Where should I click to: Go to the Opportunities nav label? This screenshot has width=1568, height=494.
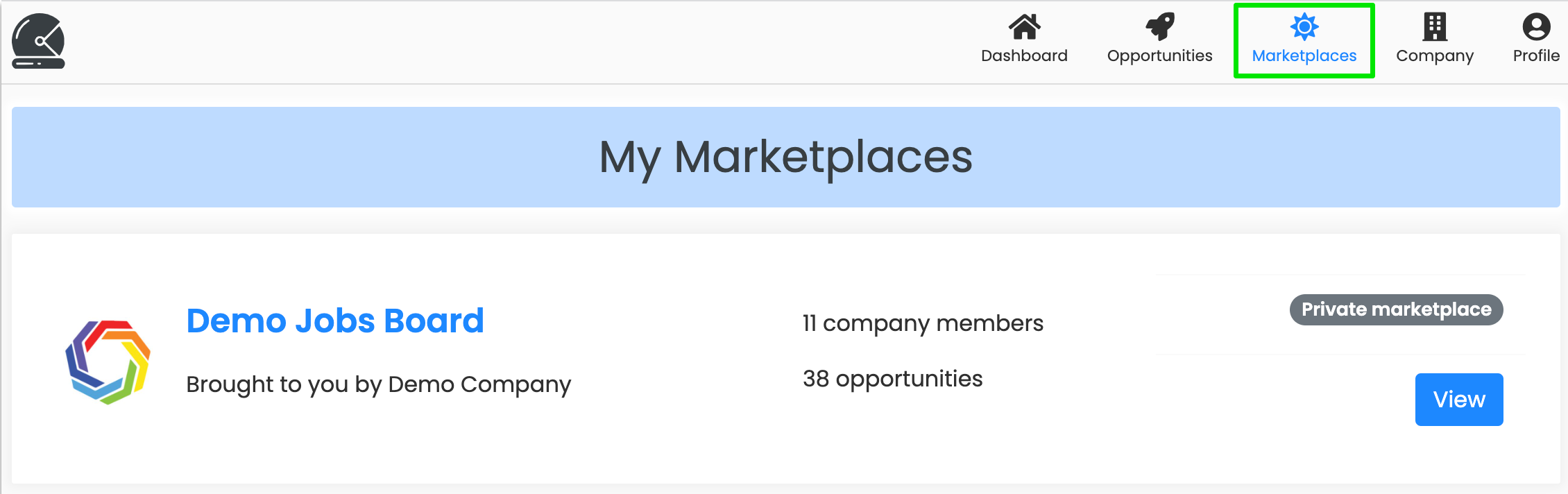[1159, 56]
